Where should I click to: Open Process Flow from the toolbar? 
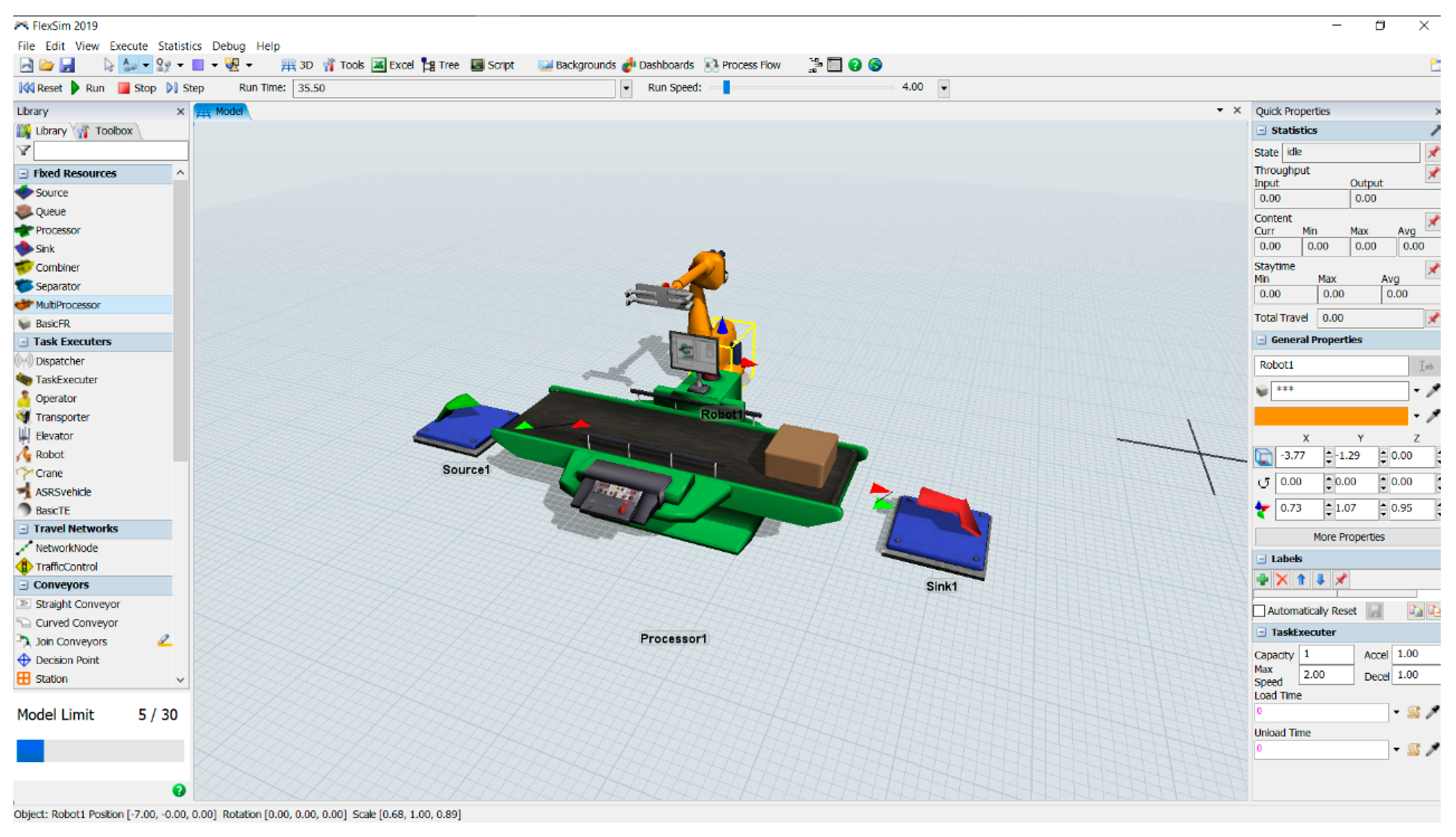point(742,65)
